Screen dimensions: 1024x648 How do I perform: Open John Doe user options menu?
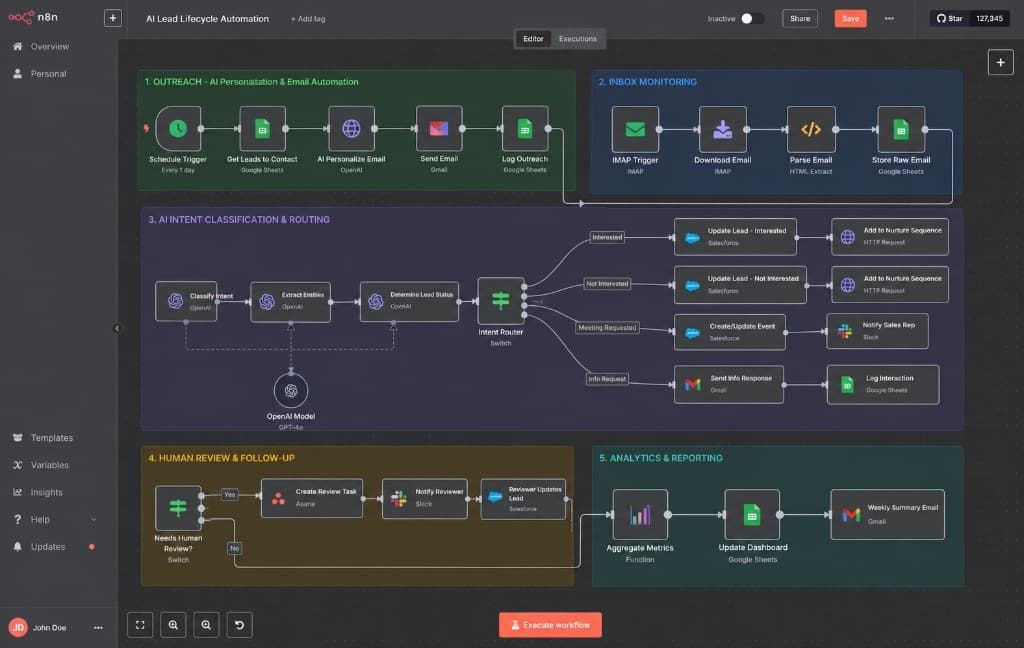pyautogui.click(x=98, y=628)
